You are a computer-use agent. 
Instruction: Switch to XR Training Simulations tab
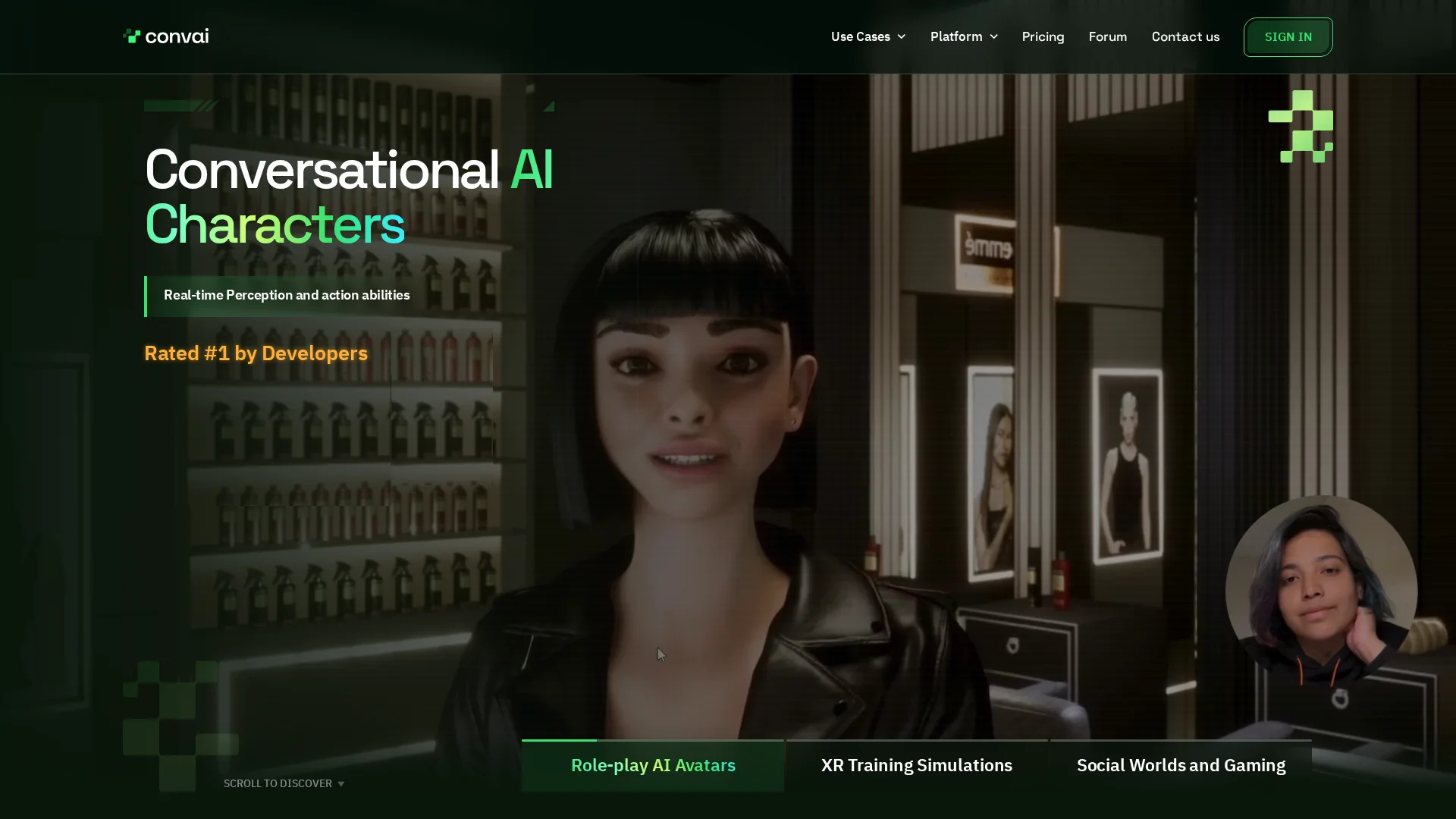pyautogui.click(x=916, y=765)
